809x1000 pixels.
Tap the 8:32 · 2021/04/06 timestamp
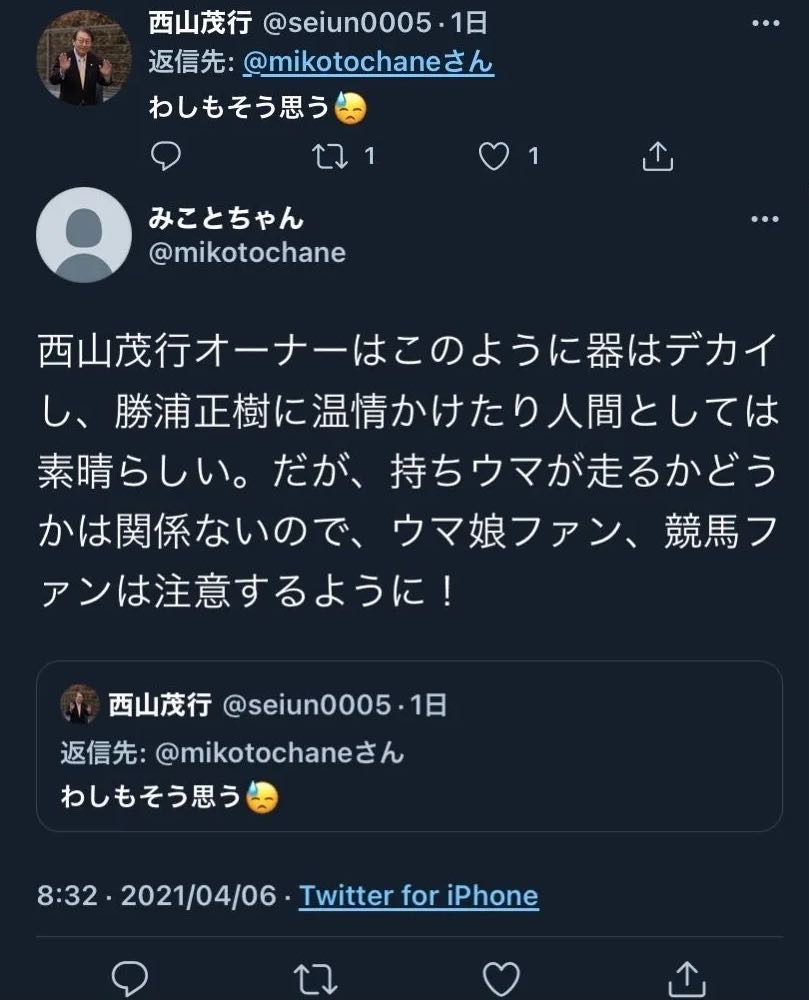pos(156,895)
